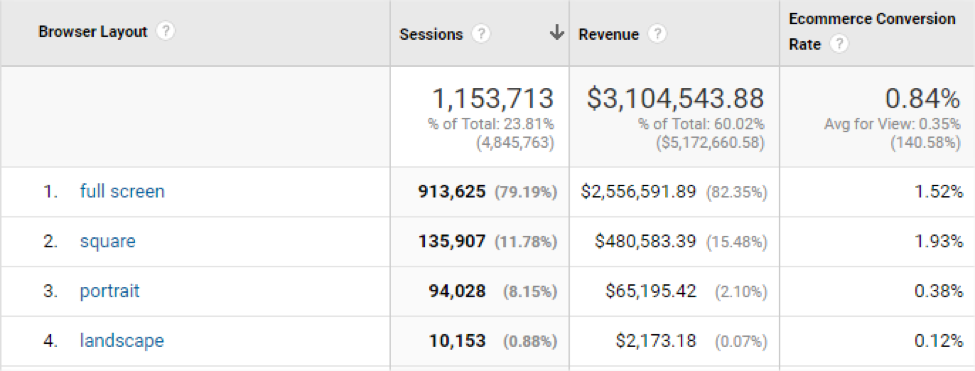This screenshot has width=975, height=371.
Task: Click the Browser Layout column header
Action: coord(93,32)
